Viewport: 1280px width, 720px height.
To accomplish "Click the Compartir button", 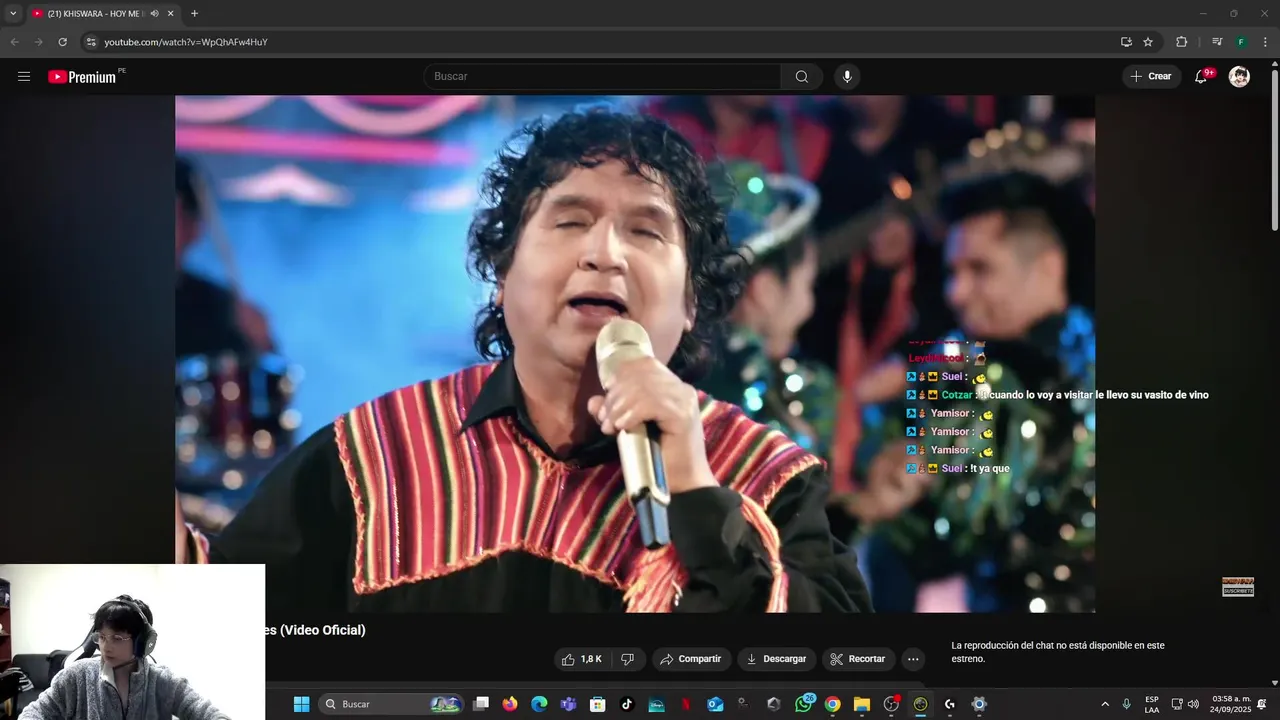I will (691, 659).
